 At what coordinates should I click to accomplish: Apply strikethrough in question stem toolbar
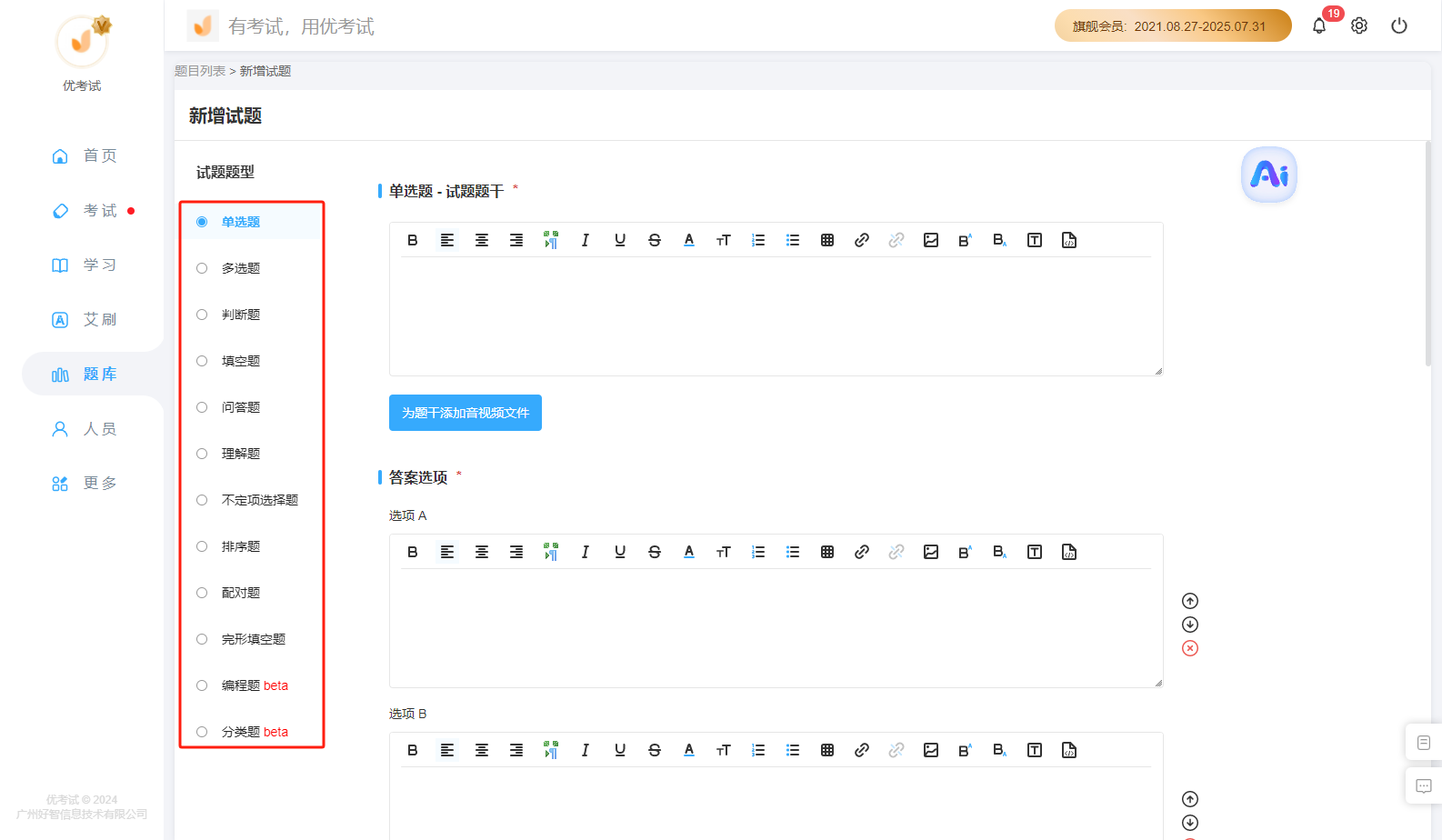[x=655, y=240]
